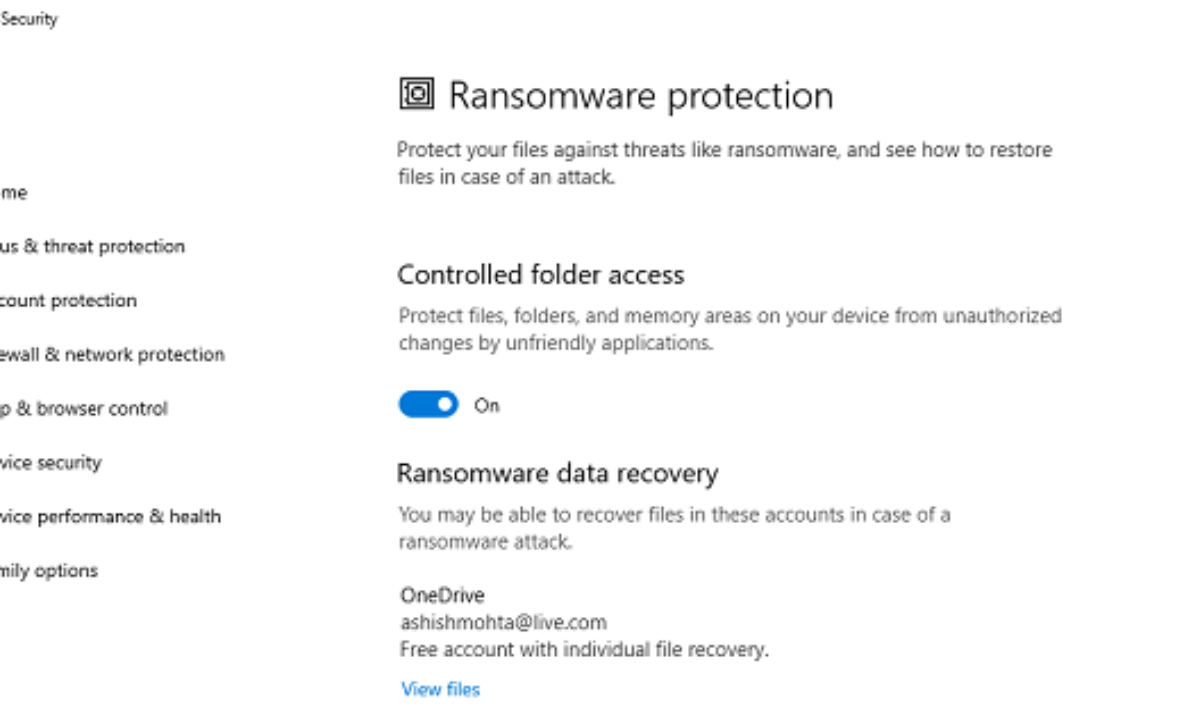The width and height of the screenshot is (1200, 720).
Task: Click the "Free account with individual file recovery" text
Action: point(584,649)
